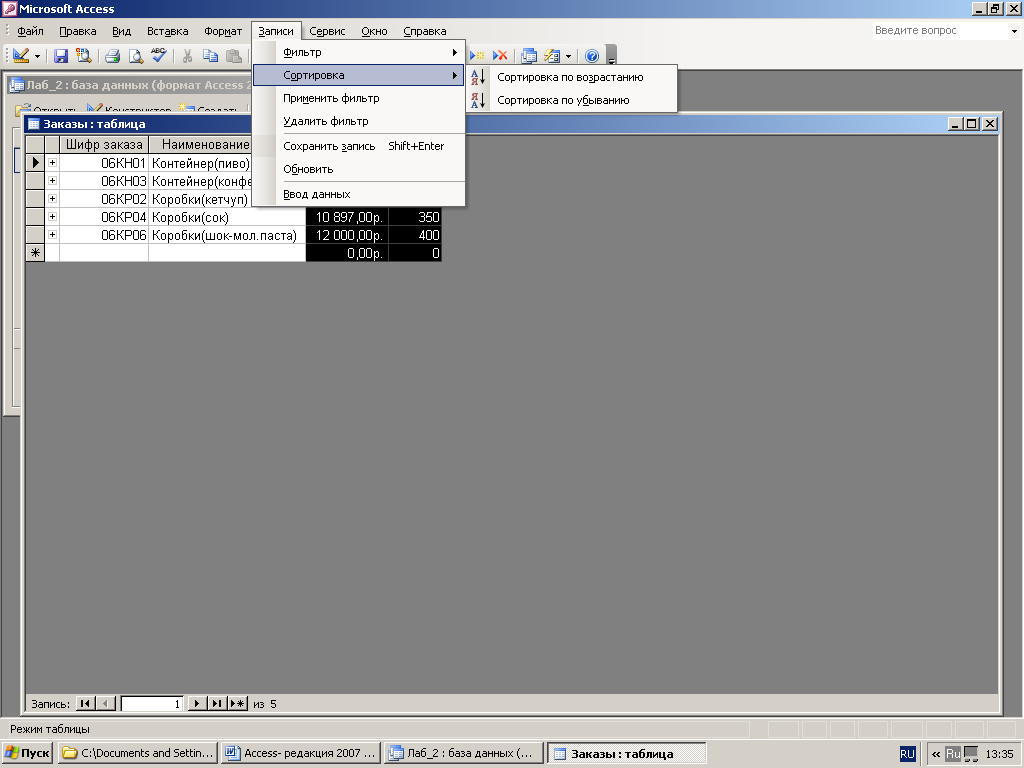The height and width of the screenshot is (768, 1024).
Task: Click cell Коробки(шок-мол.паста)
Action: pyautogui.click(x=227, y=235)
